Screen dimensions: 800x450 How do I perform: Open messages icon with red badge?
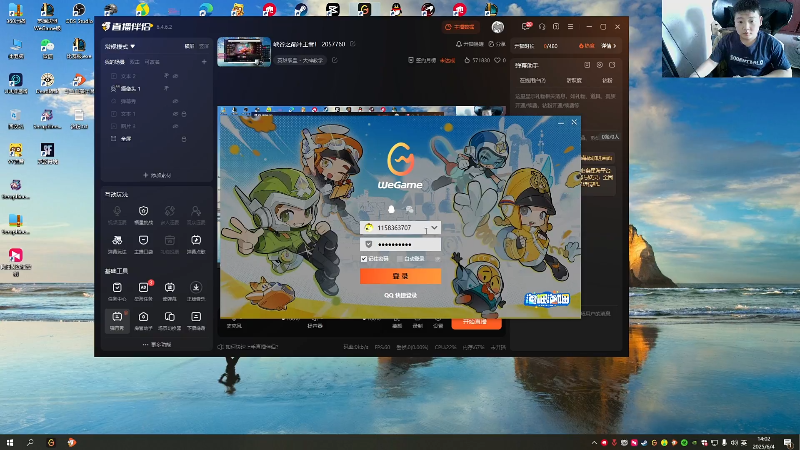click(x=526, y=27)
